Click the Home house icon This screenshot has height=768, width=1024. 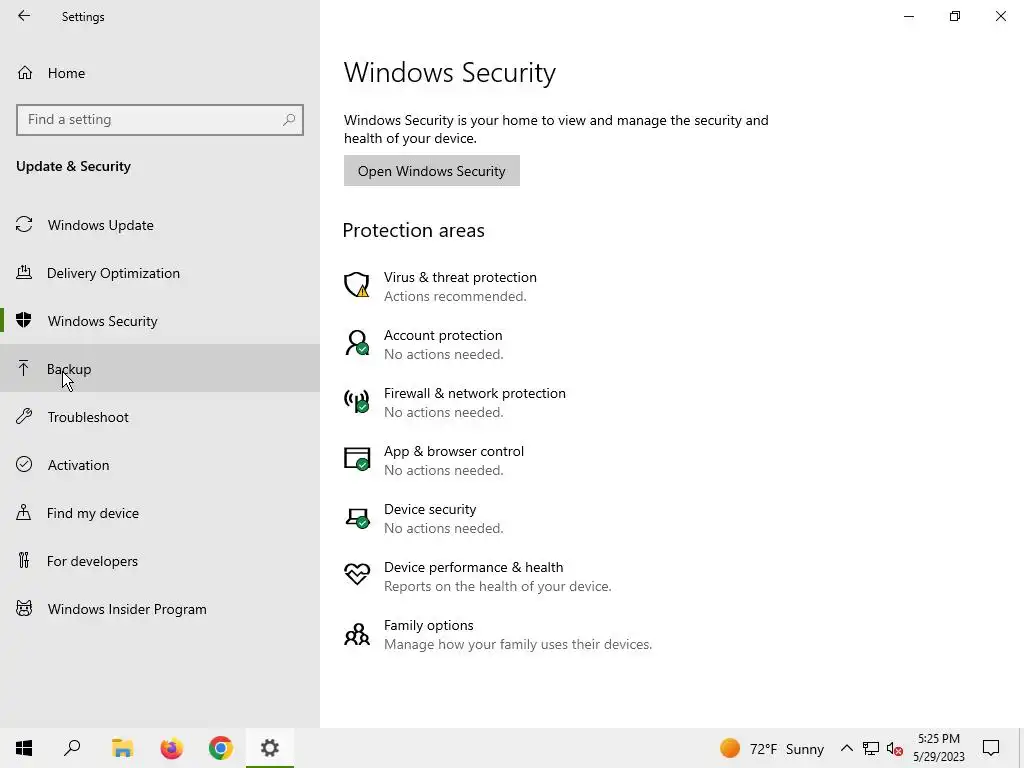pos(25,72)
